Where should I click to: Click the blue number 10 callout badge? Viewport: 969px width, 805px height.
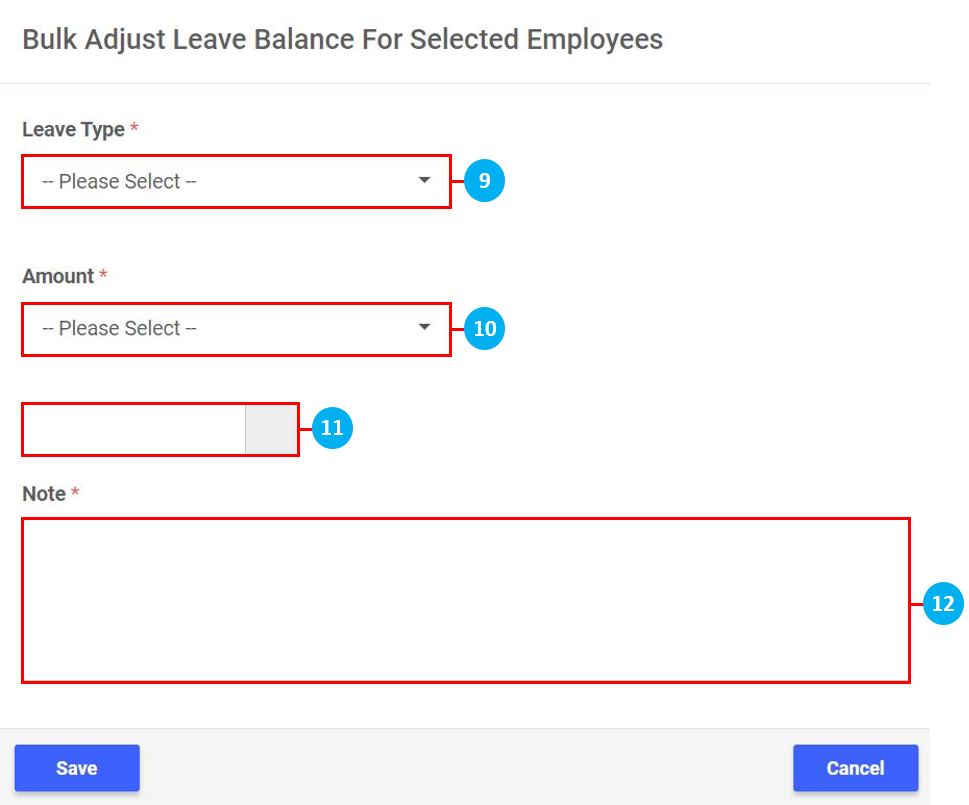point(484,328)
